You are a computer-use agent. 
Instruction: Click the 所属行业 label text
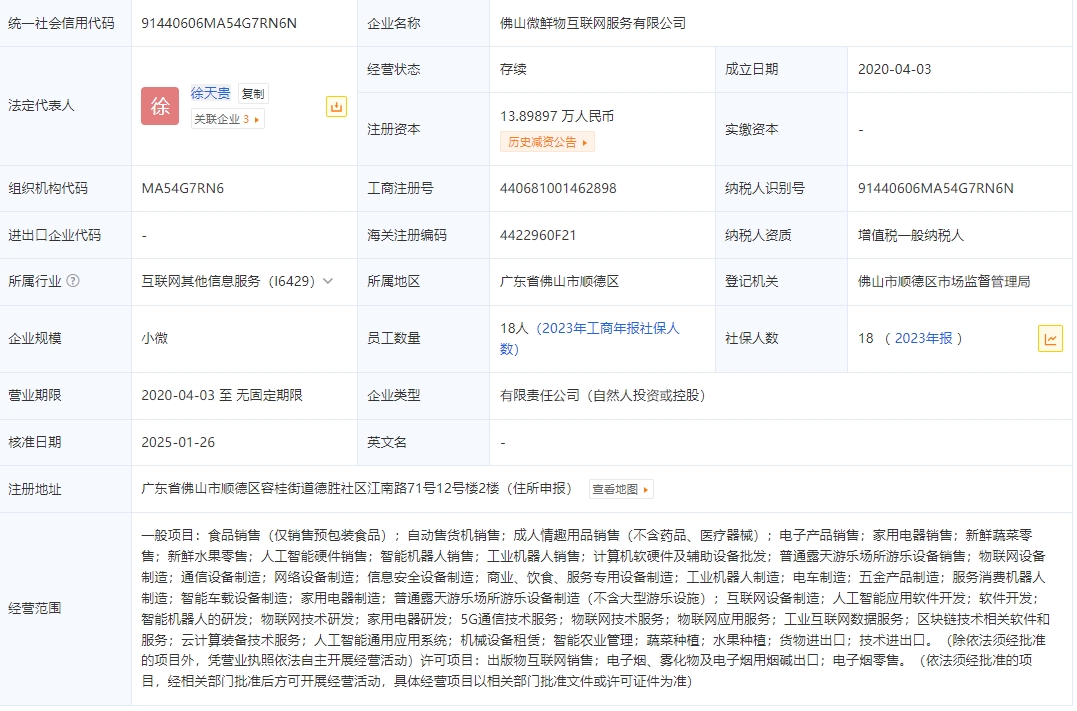[x=35, y=281]
